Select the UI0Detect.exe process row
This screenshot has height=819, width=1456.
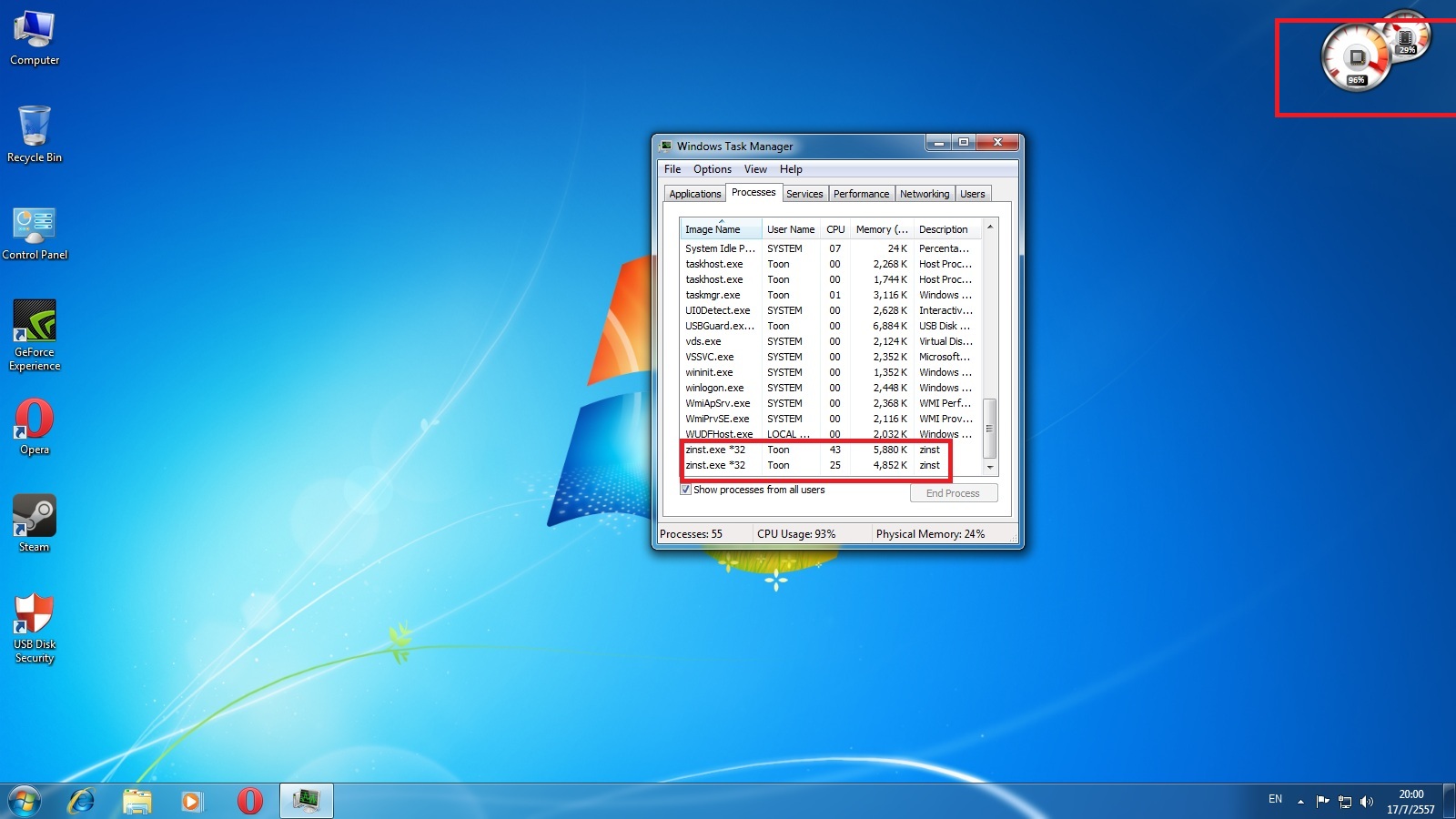coord(831,310)
